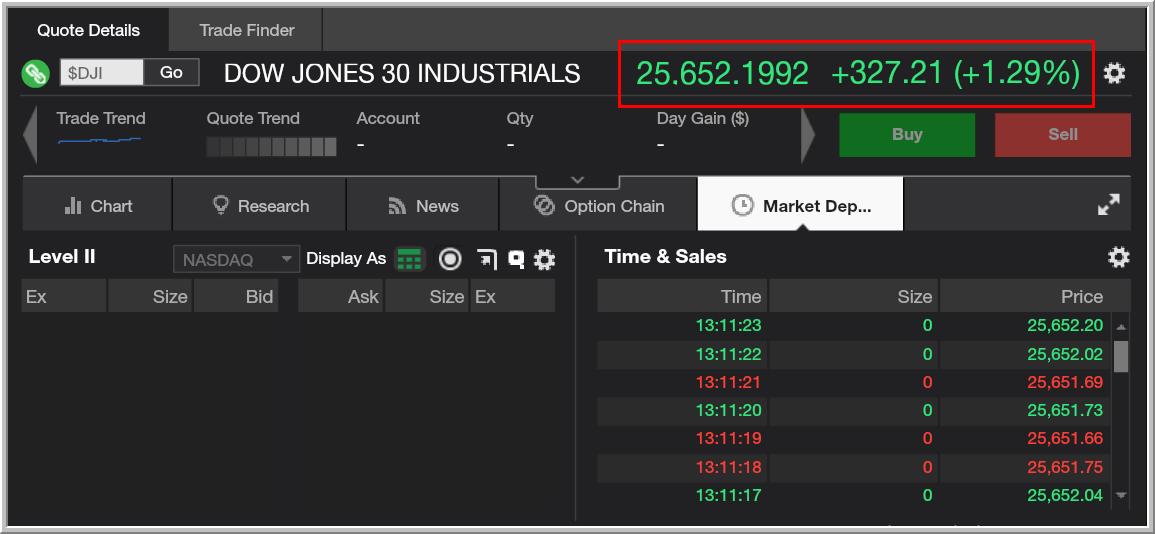Click the Time & Sales scroll down arrow
The width and height of the screenshot is (1155, 534).
pyautogui.click(x=1121, y=496)
